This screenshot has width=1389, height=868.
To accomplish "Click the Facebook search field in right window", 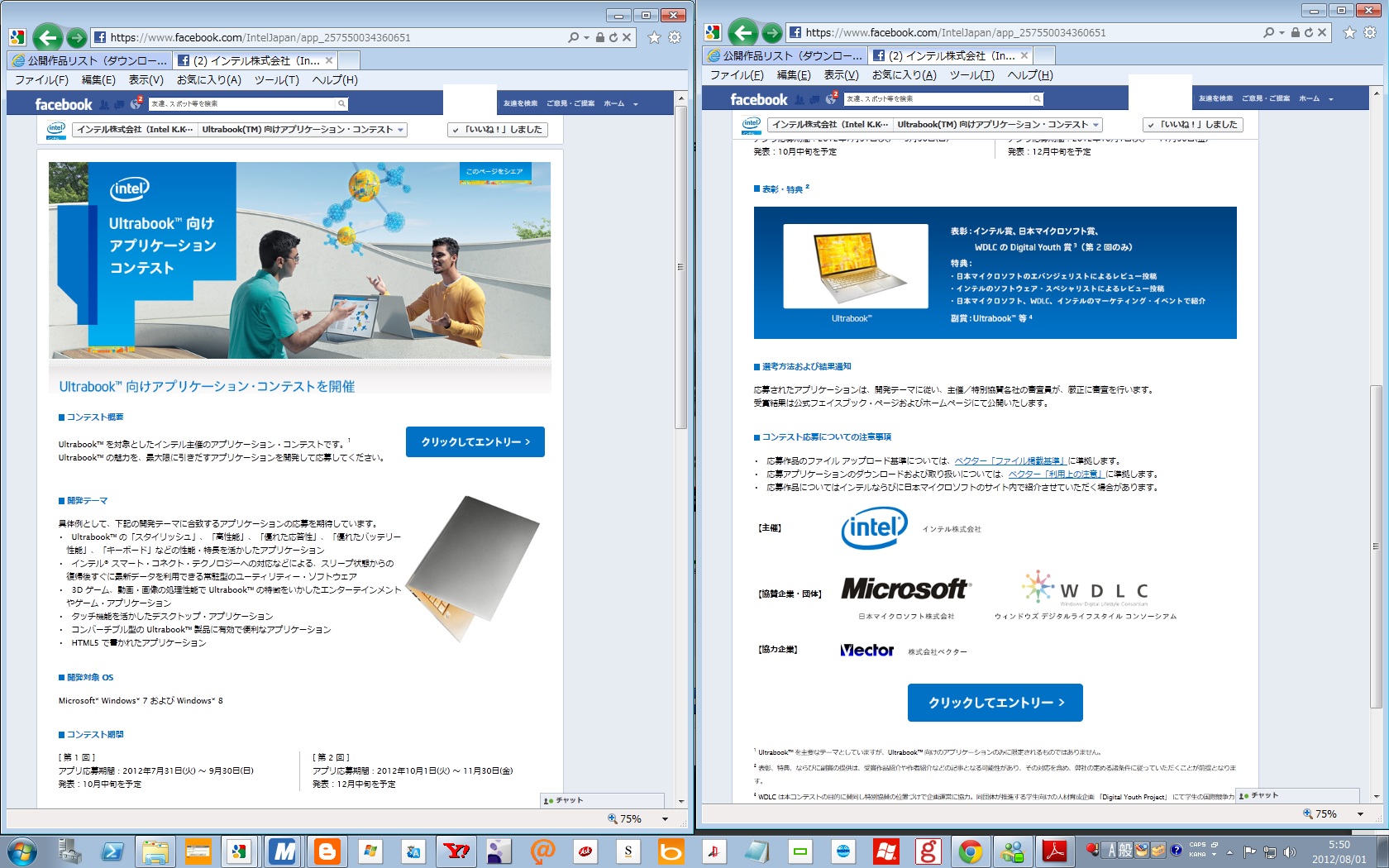I will pyautogui.click(x=943, y=98).
